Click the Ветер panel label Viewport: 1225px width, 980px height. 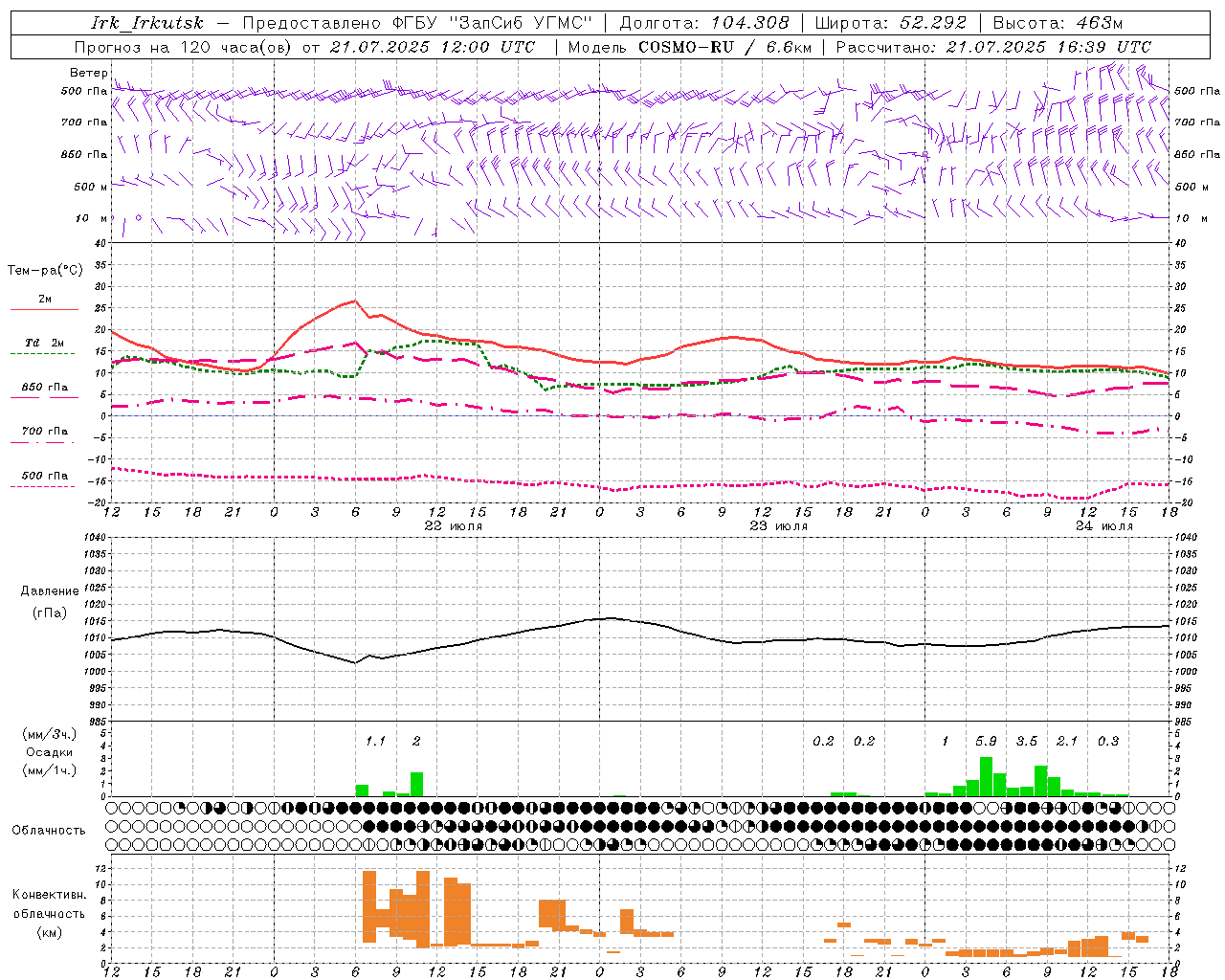click(88, 73)
